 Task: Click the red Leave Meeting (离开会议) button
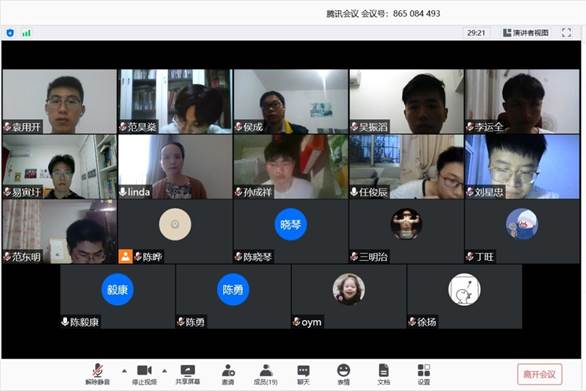pos(539,374)
